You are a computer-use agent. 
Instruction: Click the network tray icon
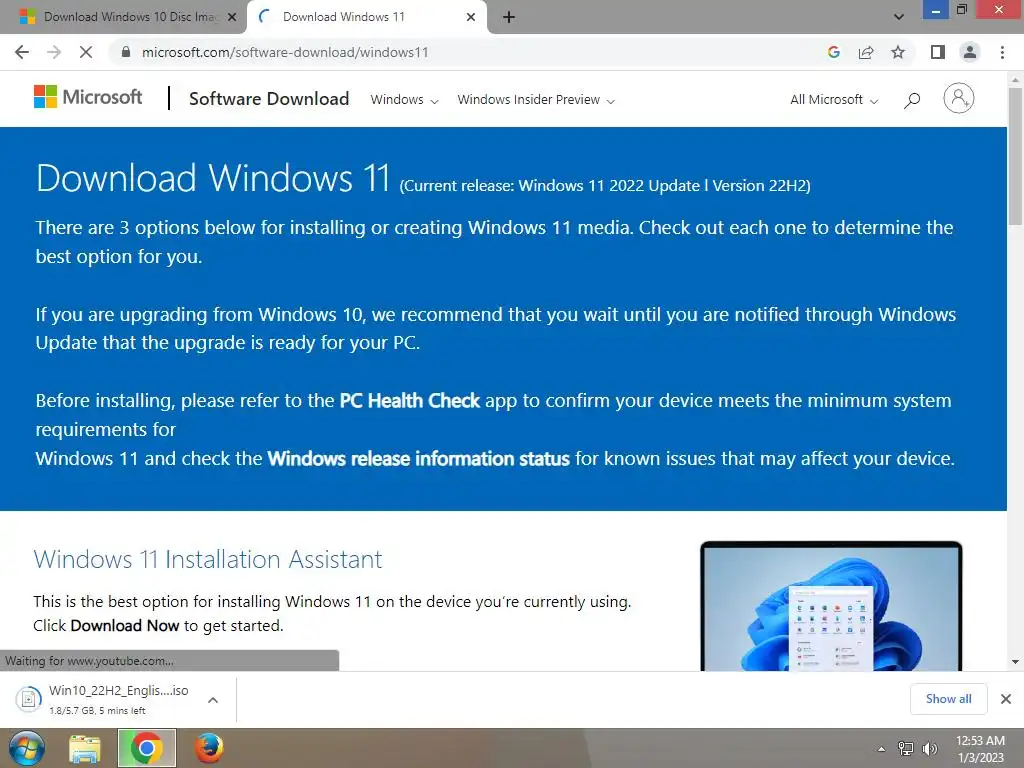906,749
